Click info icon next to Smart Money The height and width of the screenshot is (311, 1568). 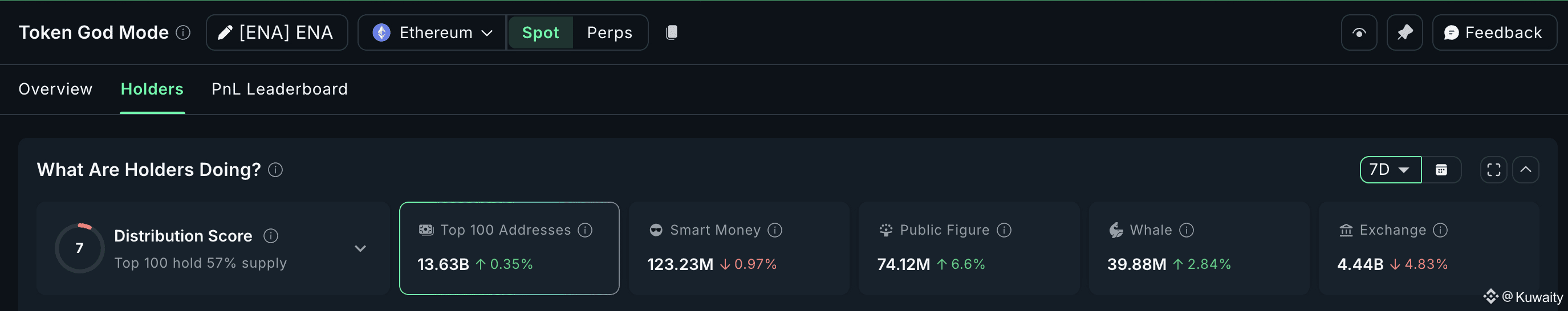click(x=775, y=230)
